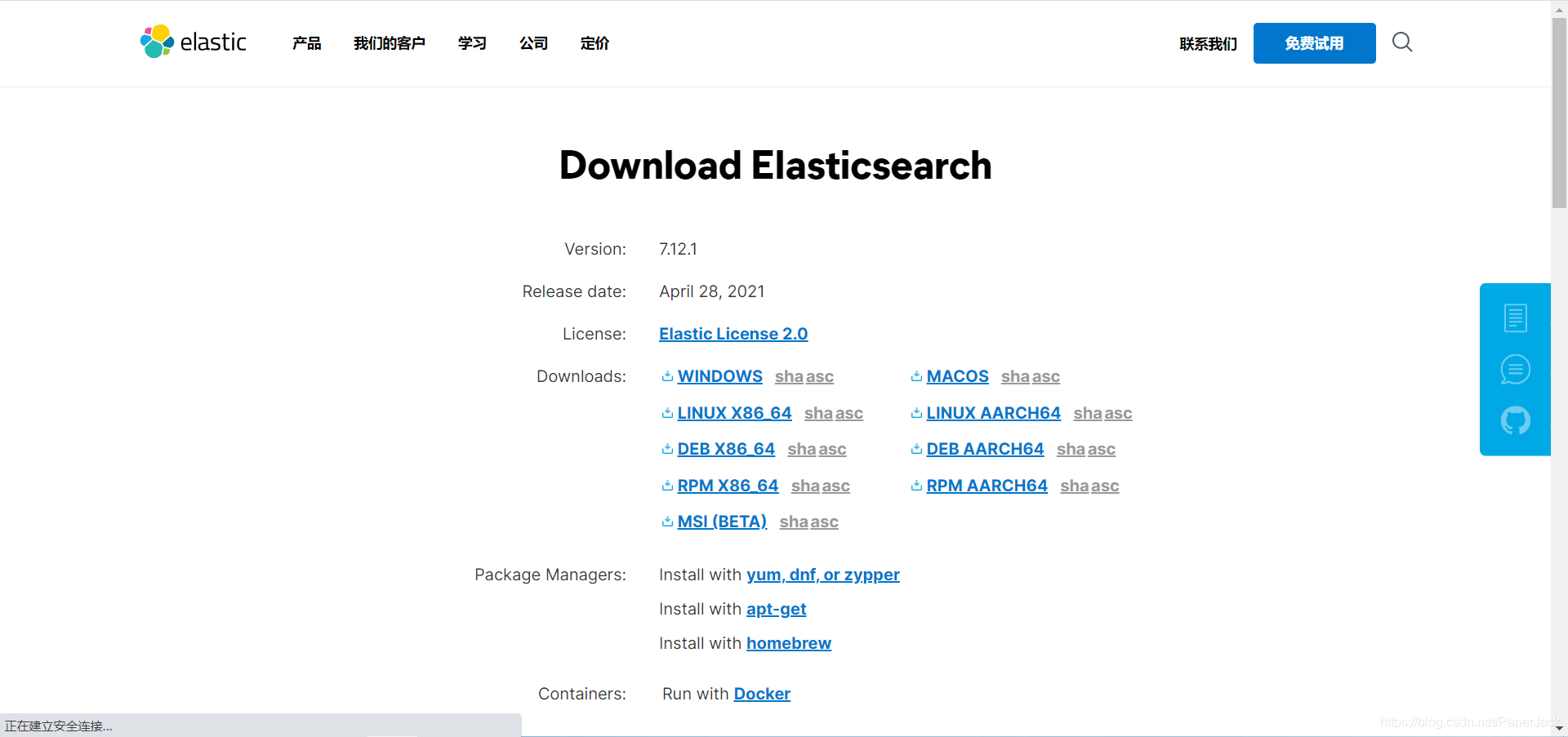Open the homebrew install link
1568x737 pixels.
click(789, 643)
